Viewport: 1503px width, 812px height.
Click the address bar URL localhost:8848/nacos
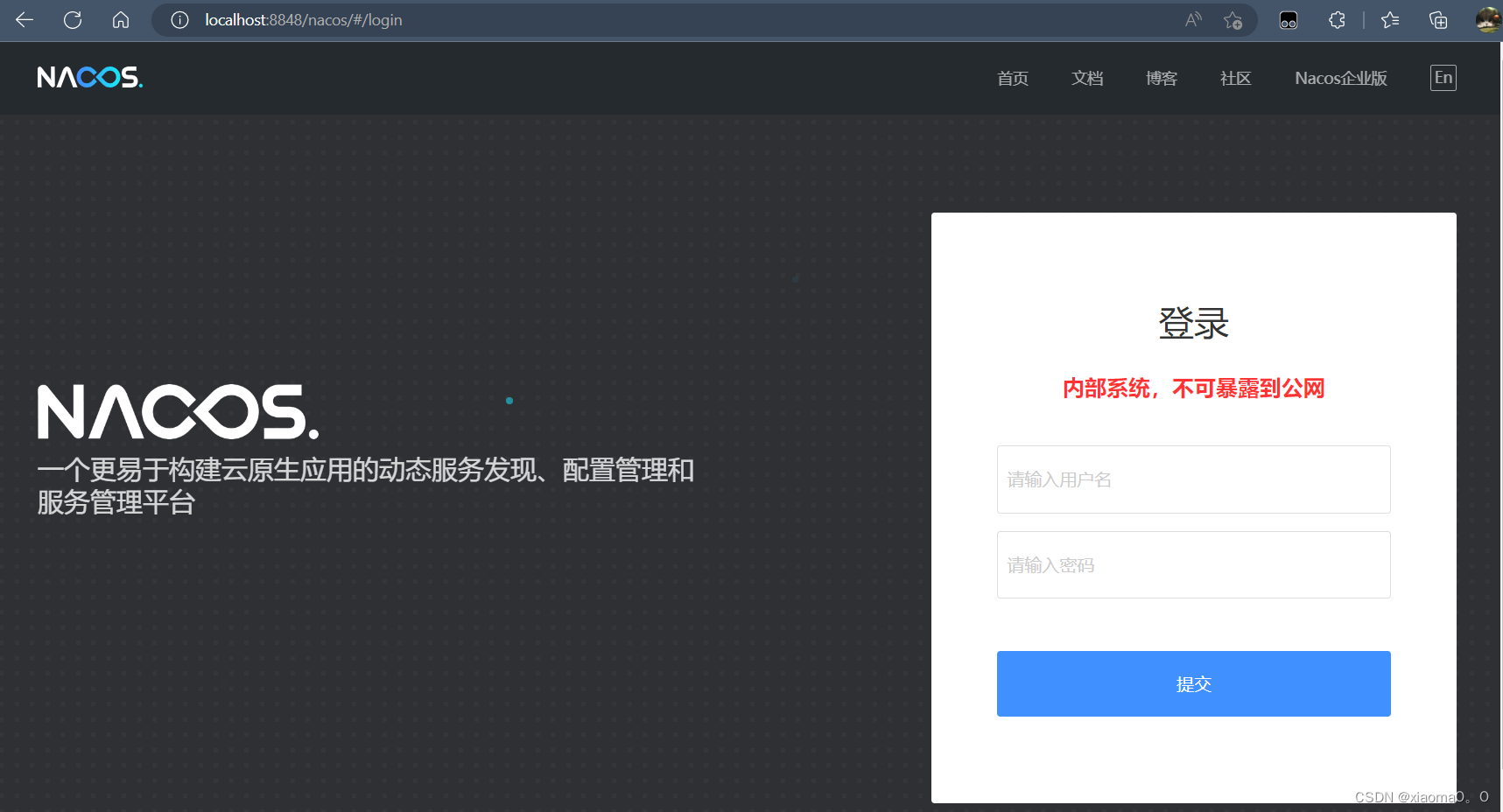(x=304, y=20)
